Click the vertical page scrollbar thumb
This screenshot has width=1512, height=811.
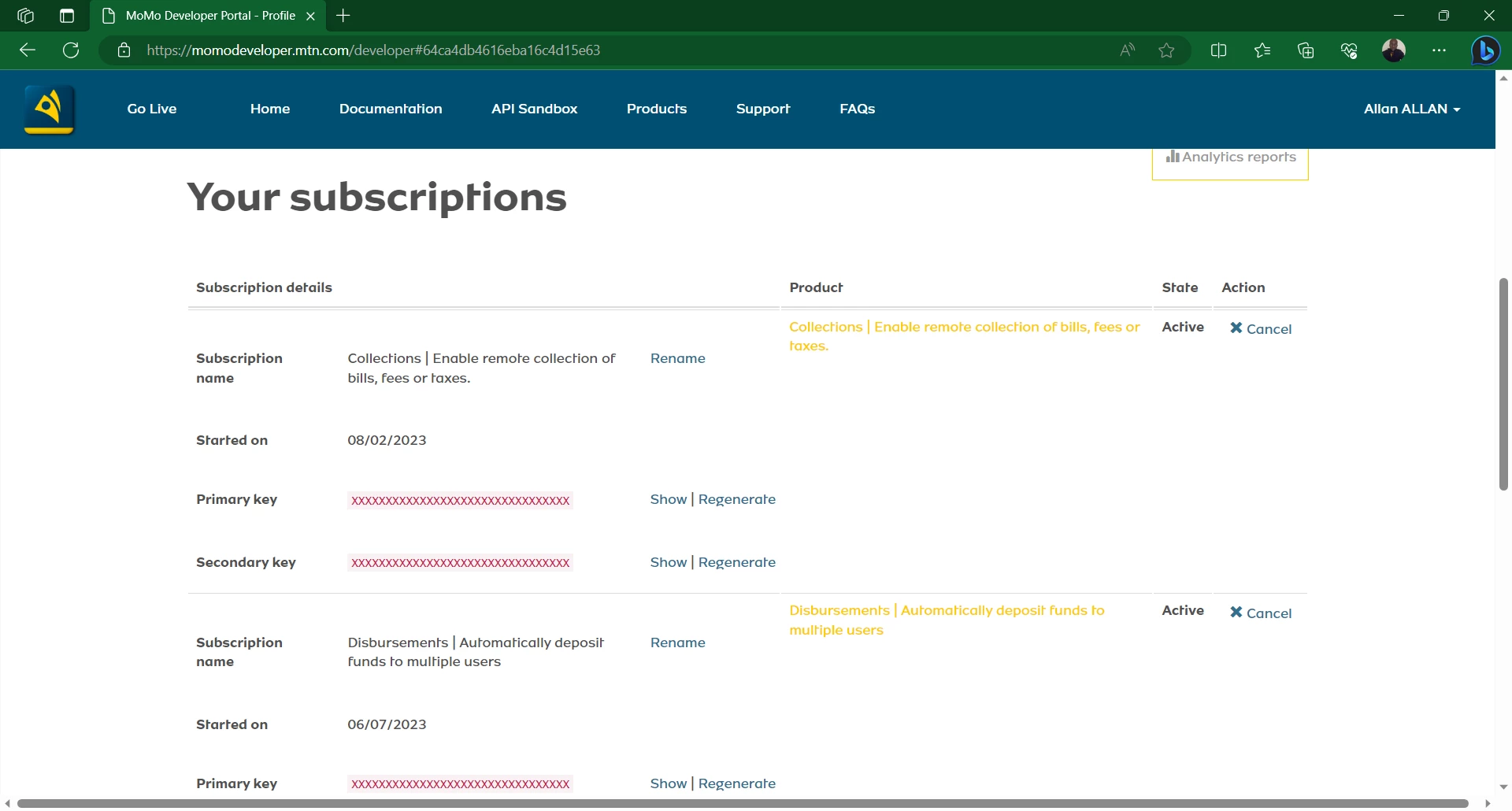(1503, 384)
